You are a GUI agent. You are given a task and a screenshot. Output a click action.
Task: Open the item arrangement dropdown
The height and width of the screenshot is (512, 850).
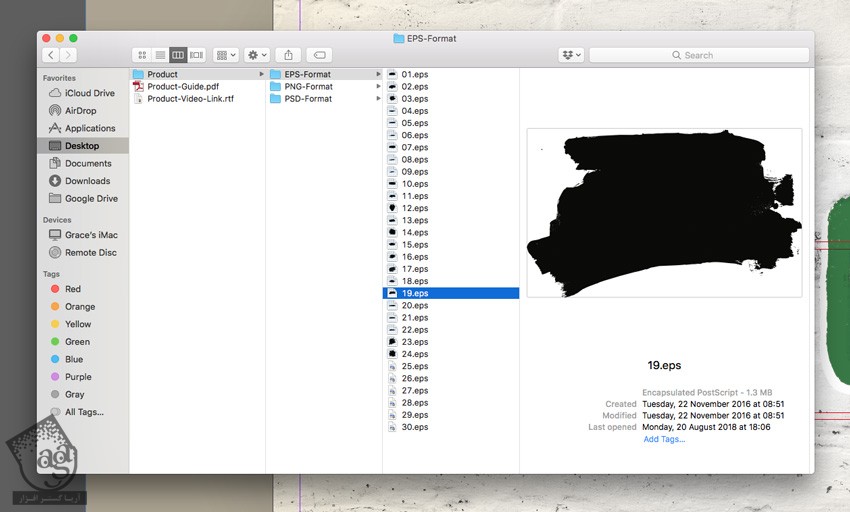[225, 55]
